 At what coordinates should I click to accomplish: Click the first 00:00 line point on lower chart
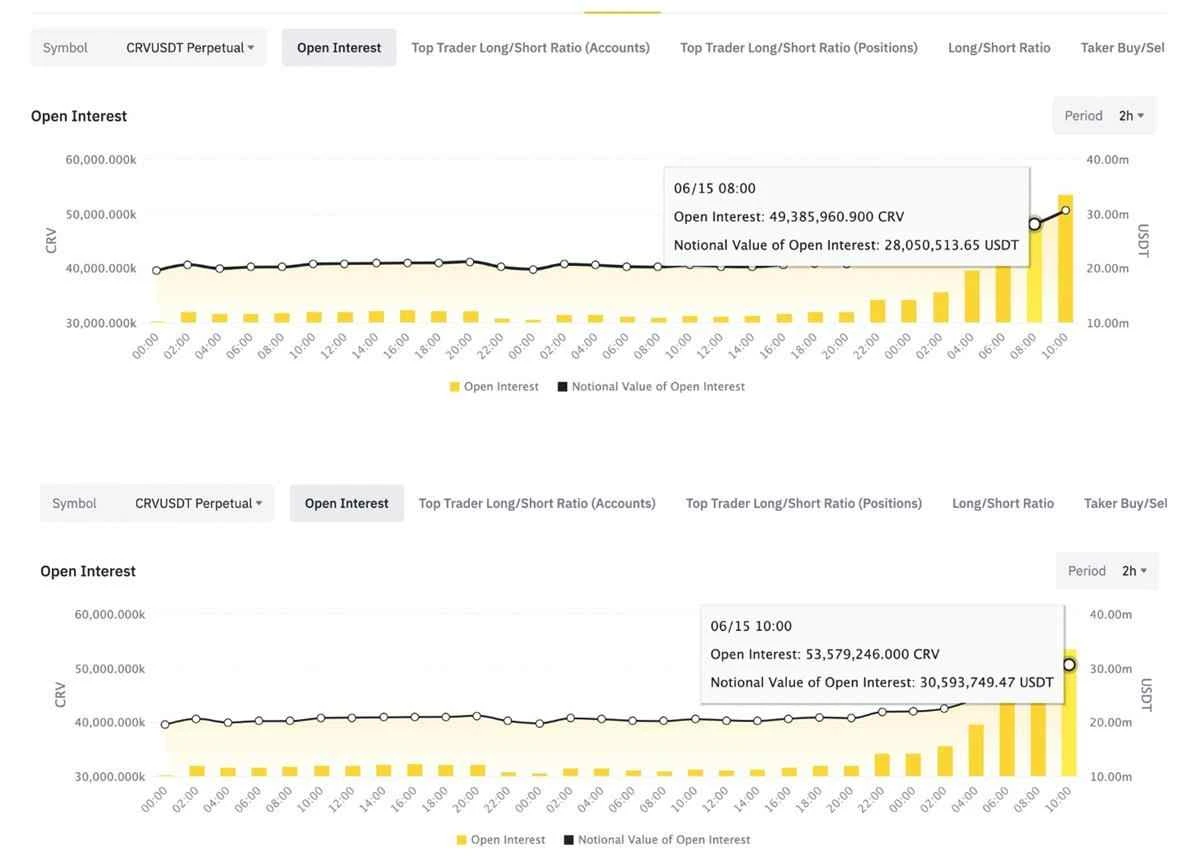coord(165,725)
